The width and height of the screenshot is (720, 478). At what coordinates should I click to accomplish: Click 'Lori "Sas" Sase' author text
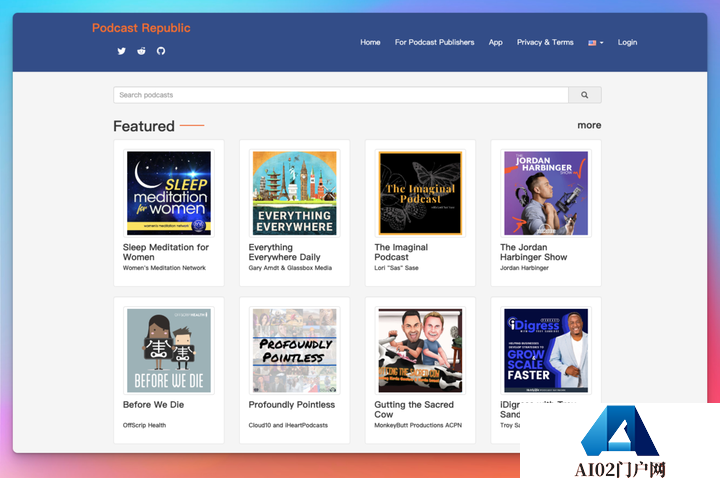396,268
